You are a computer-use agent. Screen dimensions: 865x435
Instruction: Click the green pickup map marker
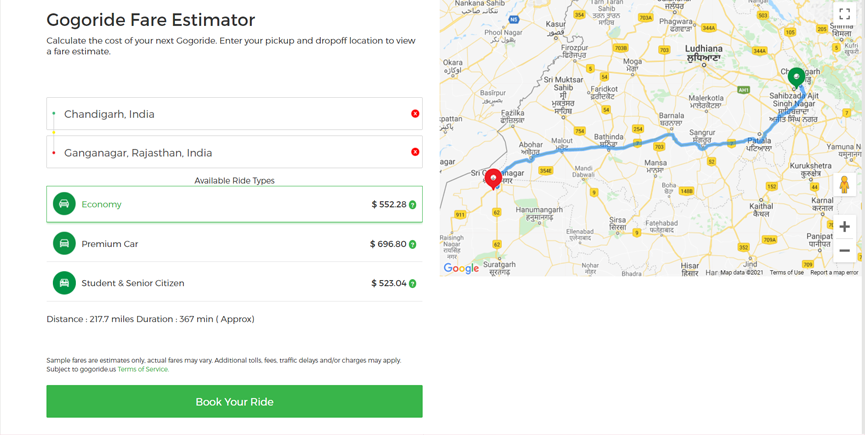coord(796,76)
